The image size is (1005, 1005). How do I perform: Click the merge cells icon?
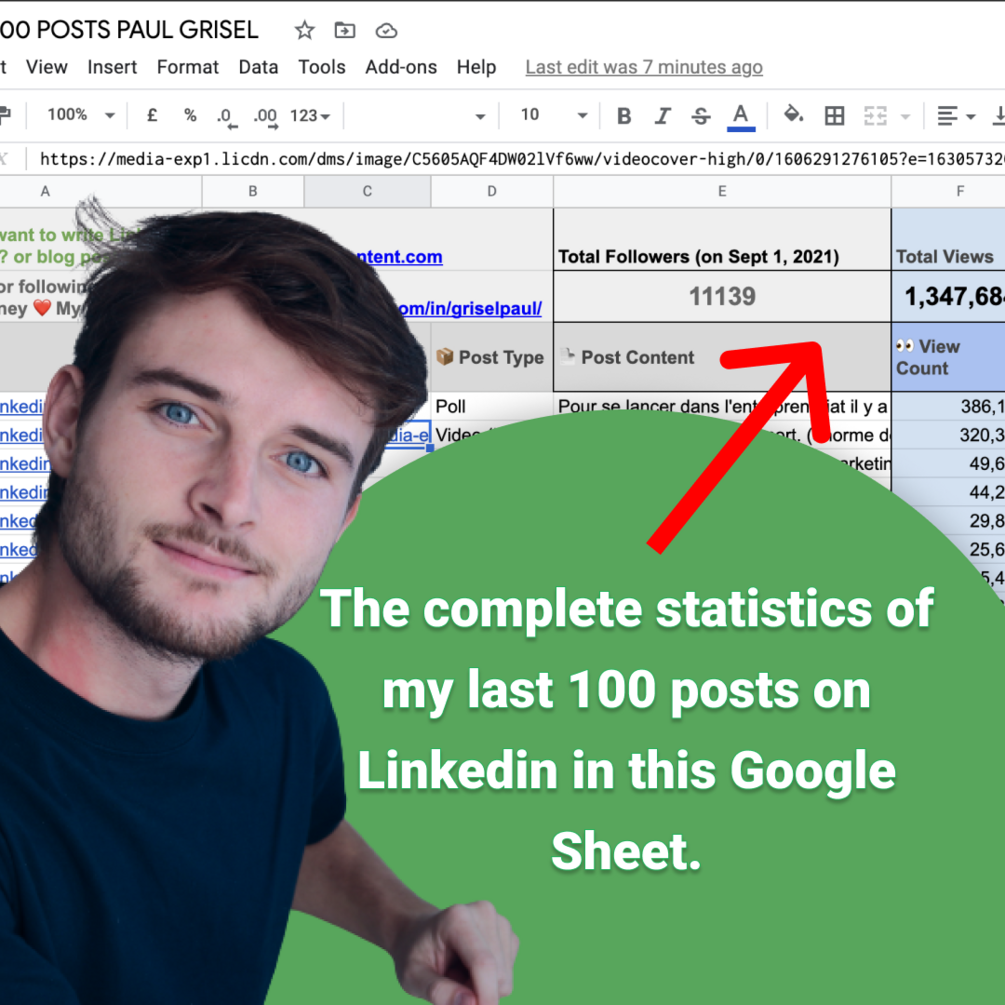point(875,116)
